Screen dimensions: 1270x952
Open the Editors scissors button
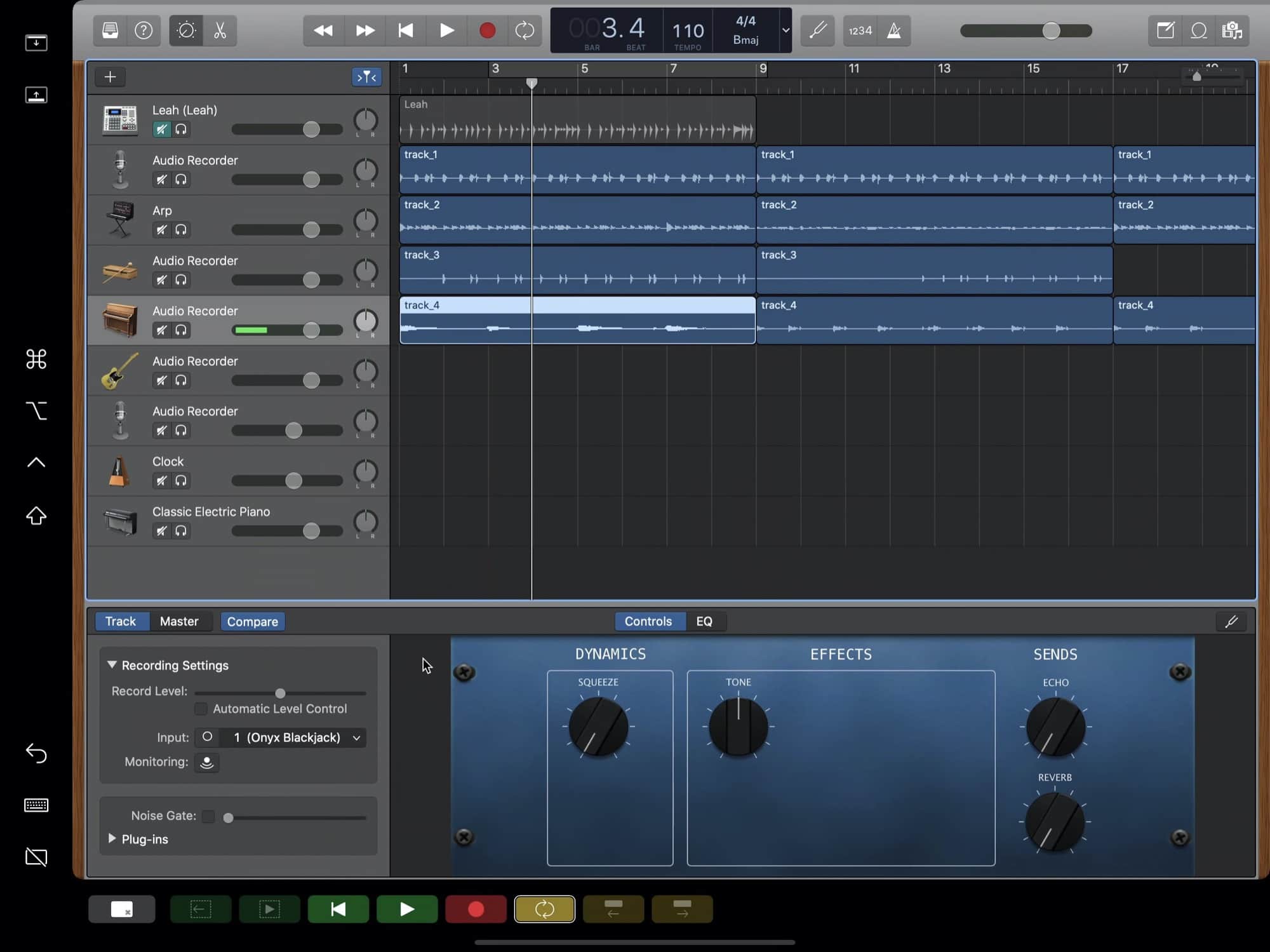coord(220,30)
